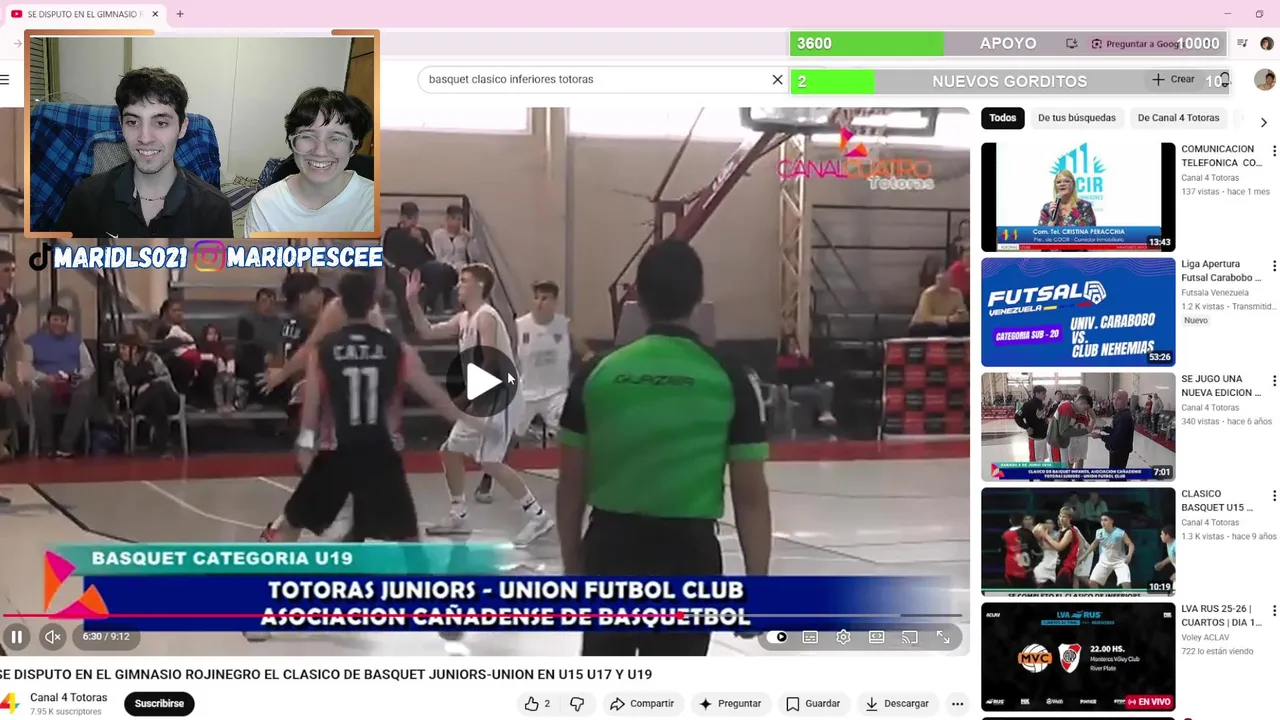Open options for CLASICO BASQUET U15 video
1280x720 pixels.
[1273, 496]
